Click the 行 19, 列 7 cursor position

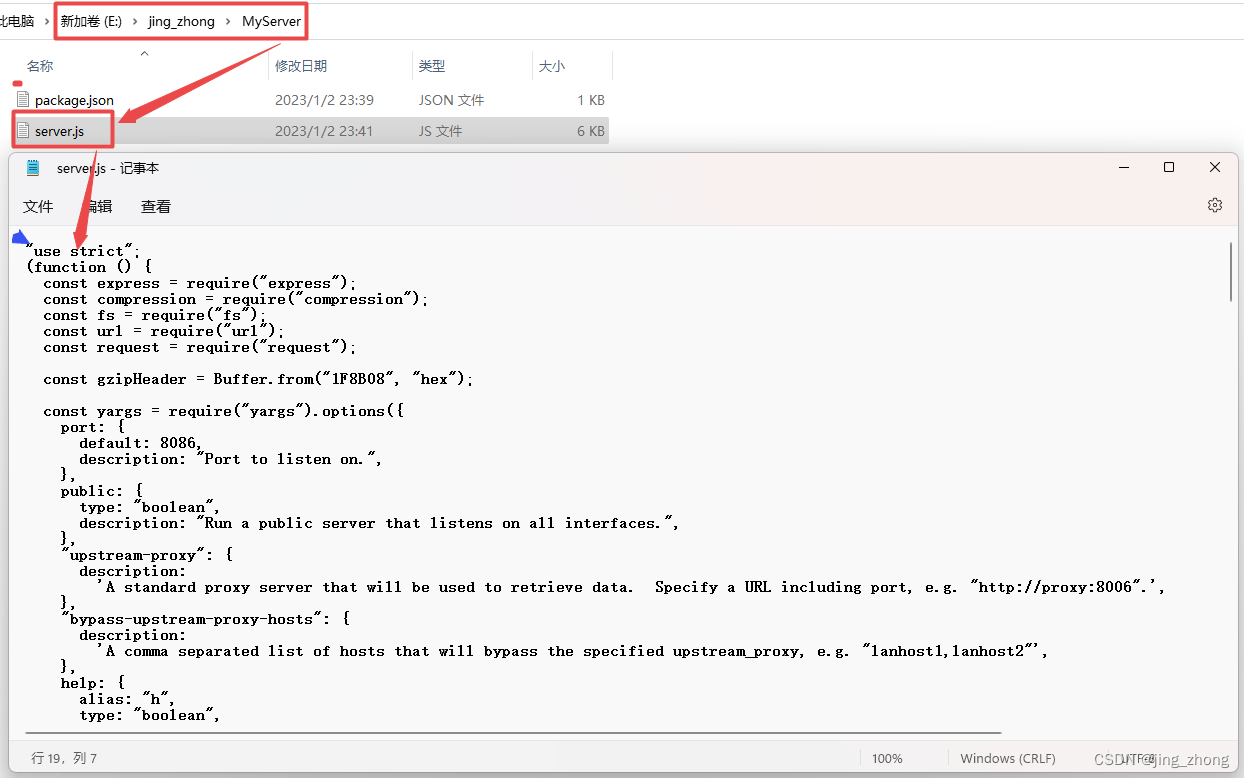(64, 758)
